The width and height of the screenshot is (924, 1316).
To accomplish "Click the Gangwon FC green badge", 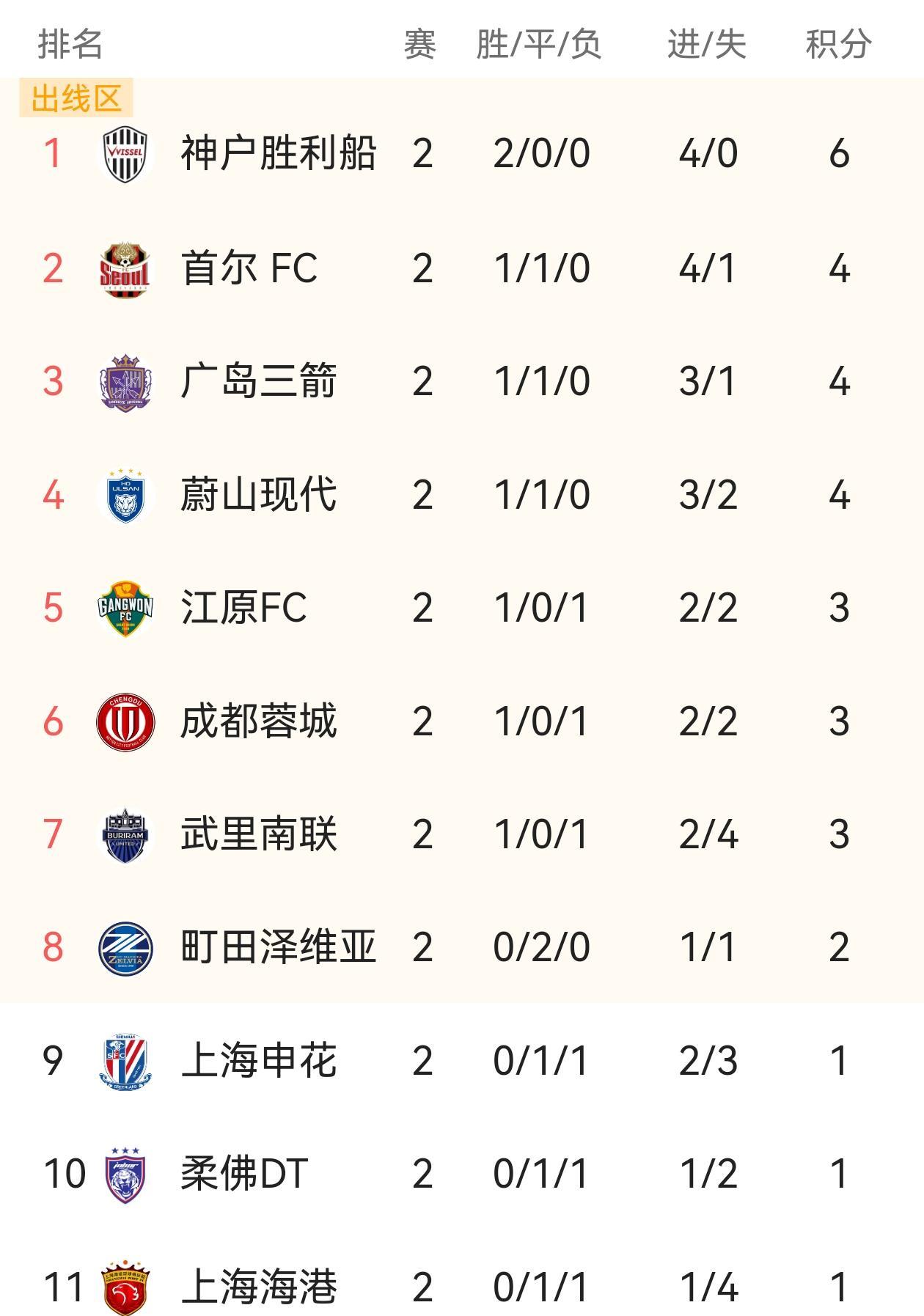I will point(125,609).
